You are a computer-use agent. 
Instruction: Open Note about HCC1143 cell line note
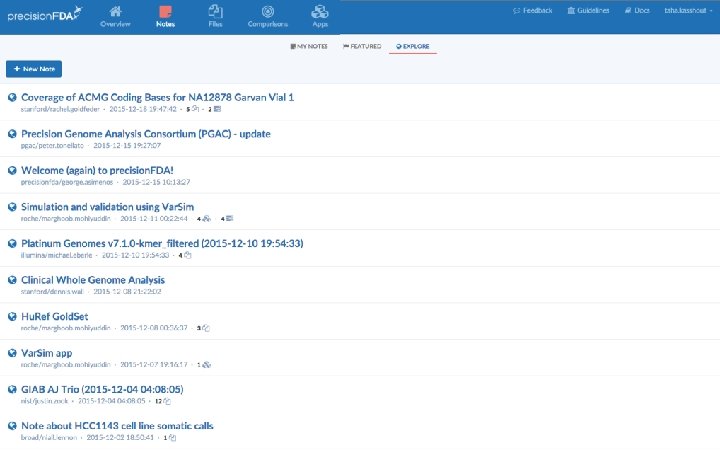117,426
